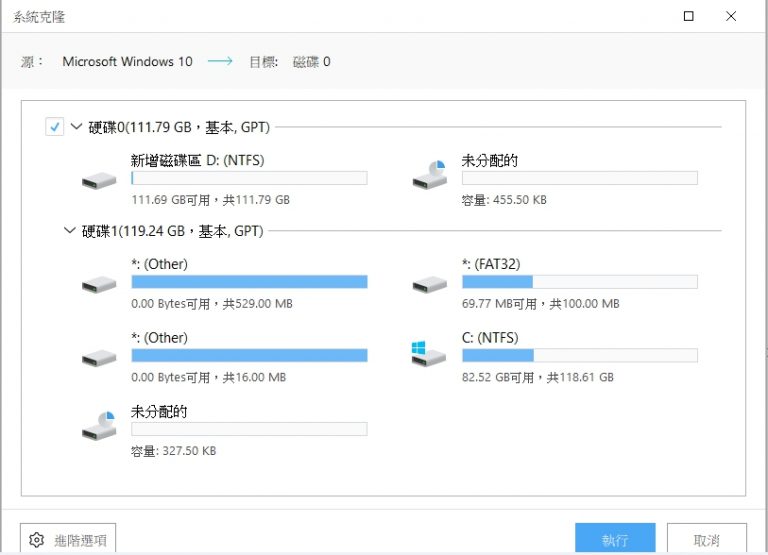768x555 pixels.
Task: Click the 新增磁碟區 D: drive icon
Action: point(99,180)
